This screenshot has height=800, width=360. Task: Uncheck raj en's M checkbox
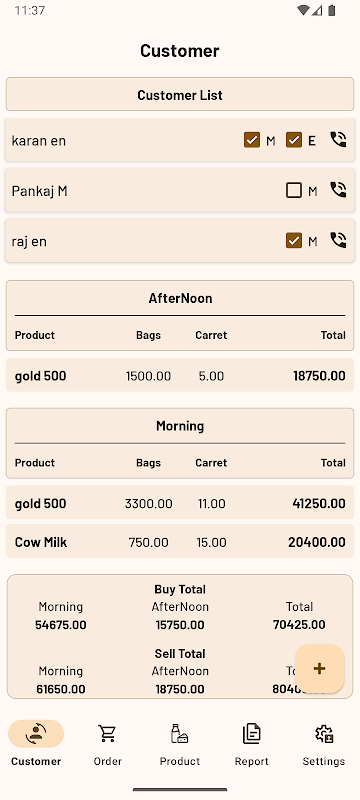(294, 240)
